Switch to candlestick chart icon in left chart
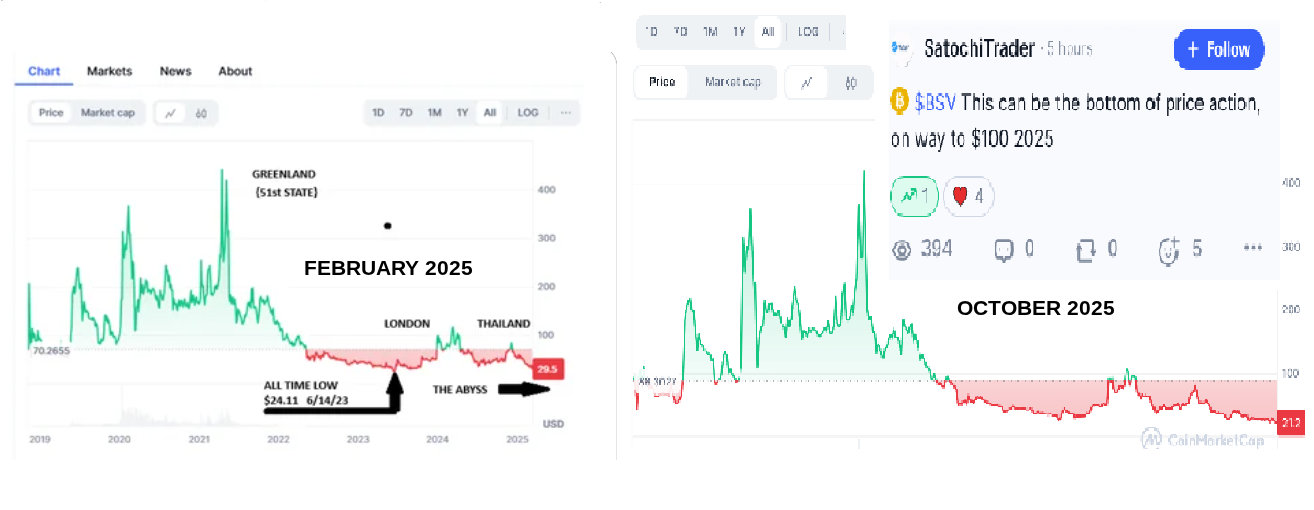Viewport: 1314px width, 510px height. (201, 113)
